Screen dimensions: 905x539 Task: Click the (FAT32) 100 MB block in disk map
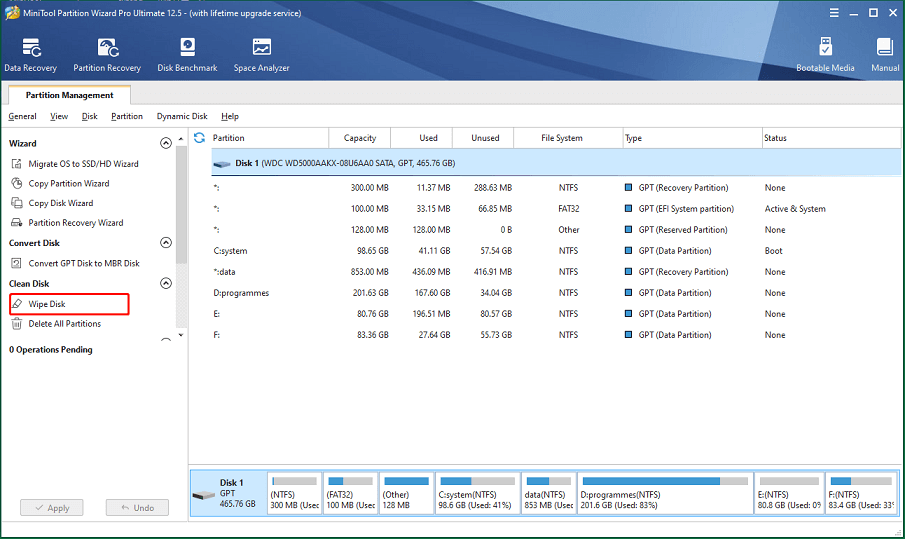(351, 493)
